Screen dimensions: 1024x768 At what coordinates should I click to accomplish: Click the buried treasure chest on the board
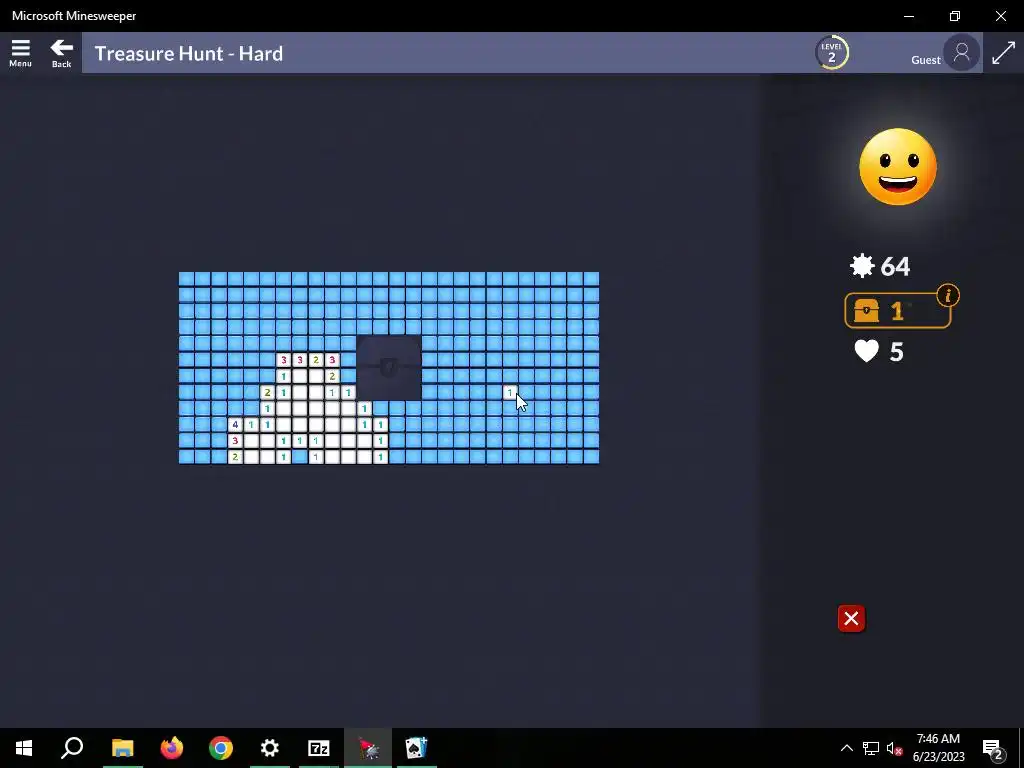(389, 368)
